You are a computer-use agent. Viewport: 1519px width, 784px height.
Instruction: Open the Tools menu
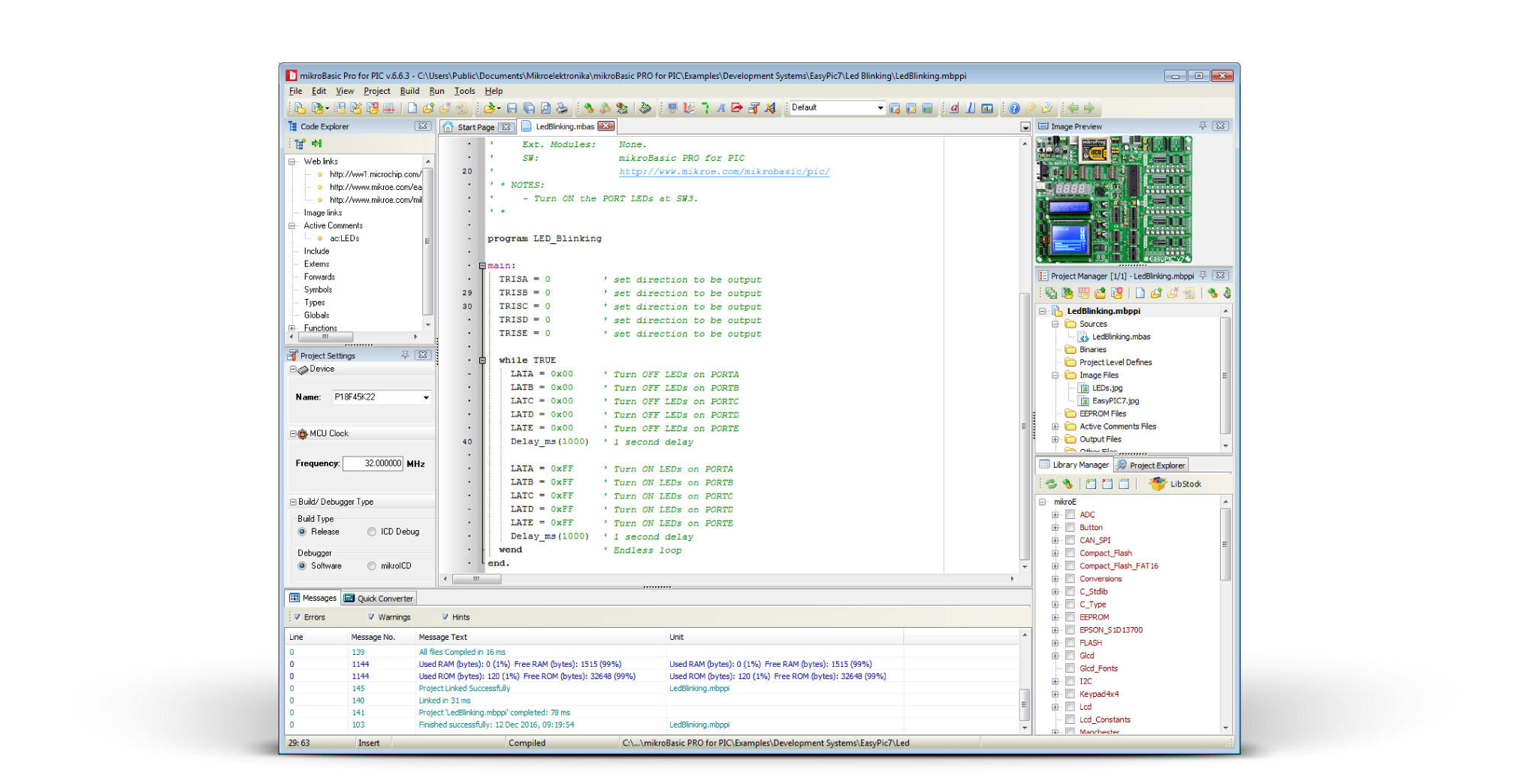click(464, 91)
